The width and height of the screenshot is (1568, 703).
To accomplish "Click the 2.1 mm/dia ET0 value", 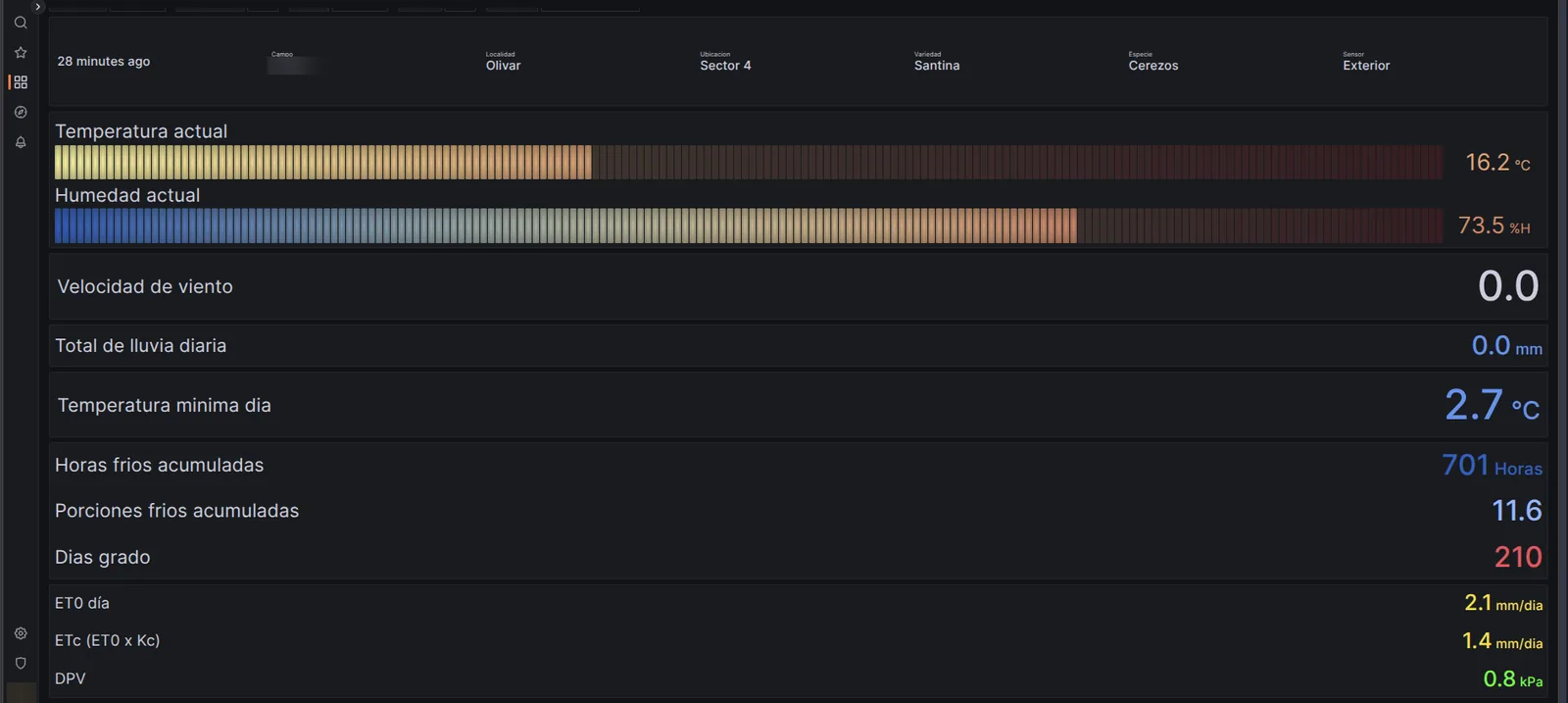I will 1503,603.
